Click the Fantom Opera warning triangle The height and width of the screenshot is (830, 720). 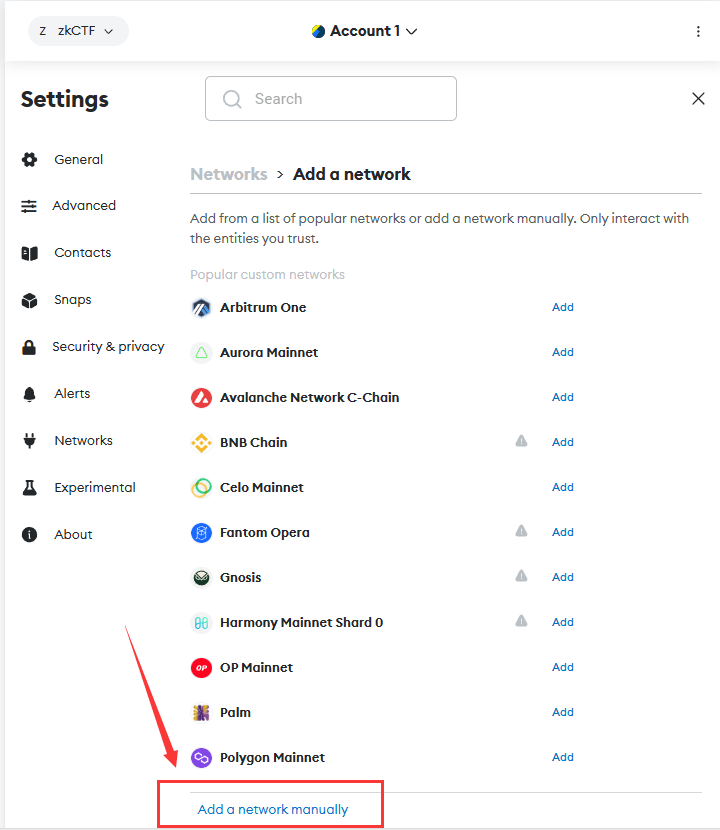coord(521,530)
